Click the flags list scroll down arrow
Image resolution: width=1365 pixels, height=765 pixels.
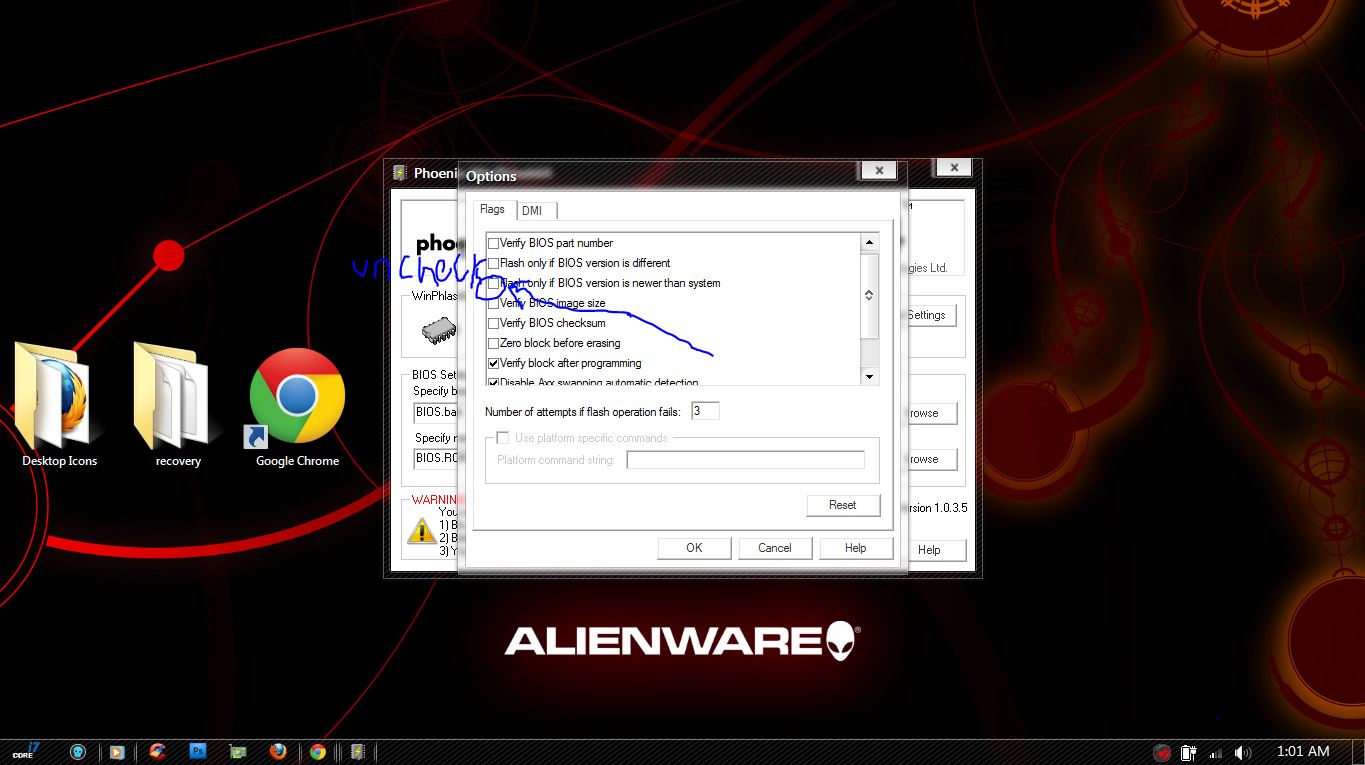pyautogui.click(x=869, y=377)
